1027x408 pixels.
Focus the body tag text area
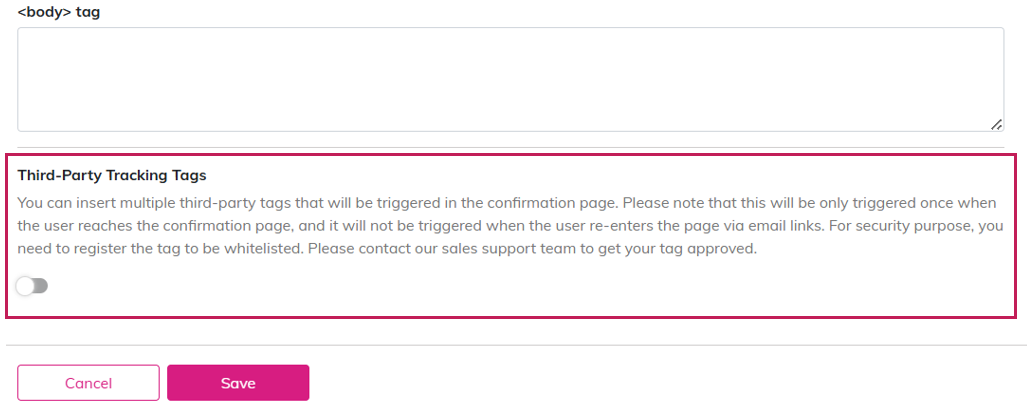tap(510, 79)
